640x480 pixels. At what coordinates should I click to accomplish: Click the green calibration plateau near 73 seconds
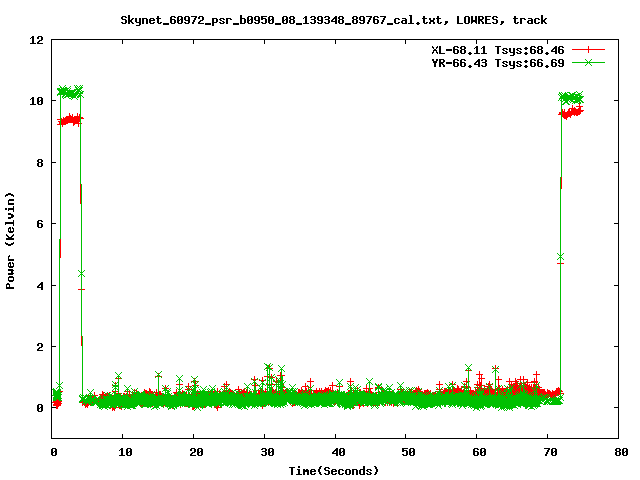pyautogui.click(x=571, y=98)
